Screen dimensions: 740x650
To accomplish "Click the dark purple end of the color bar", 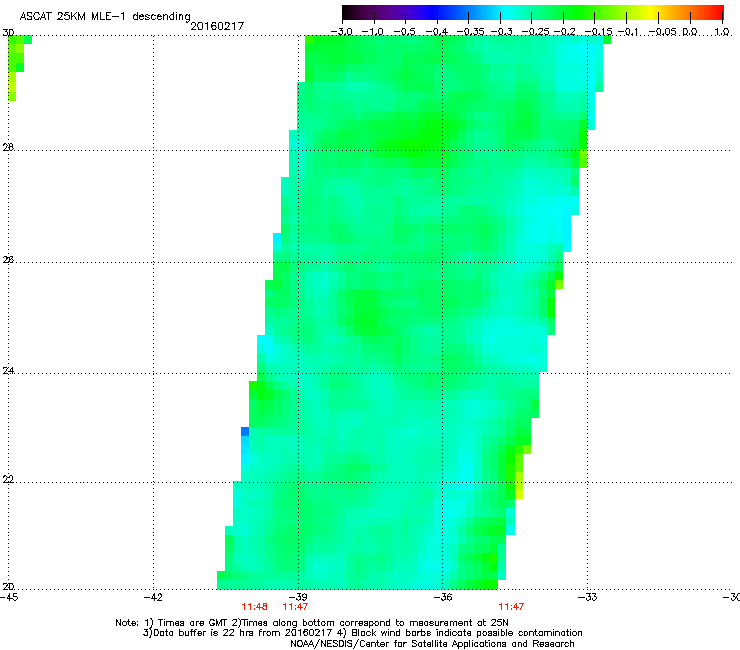I will 351,12.
